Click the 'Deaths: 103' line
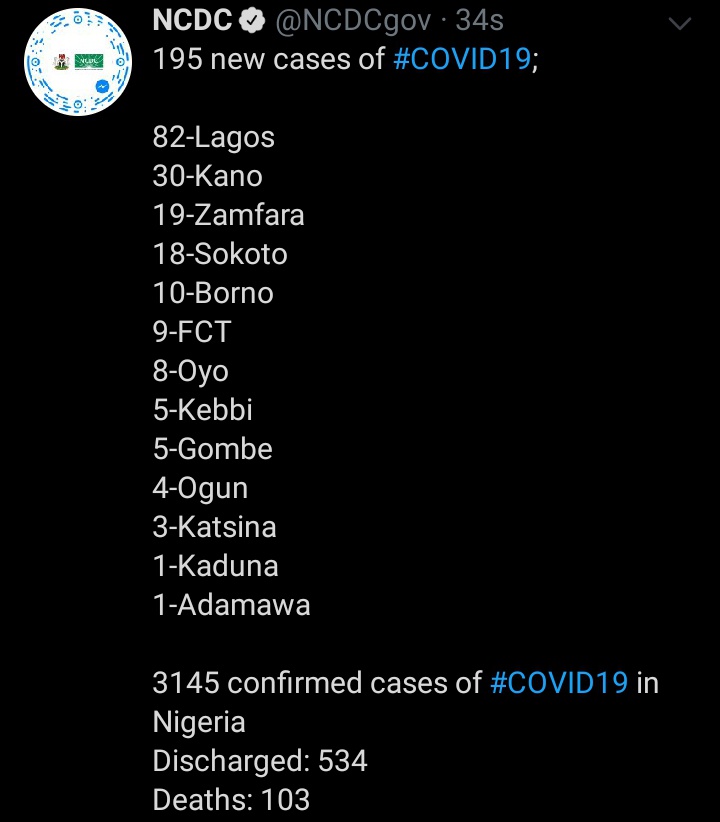 tap(231, 800)
